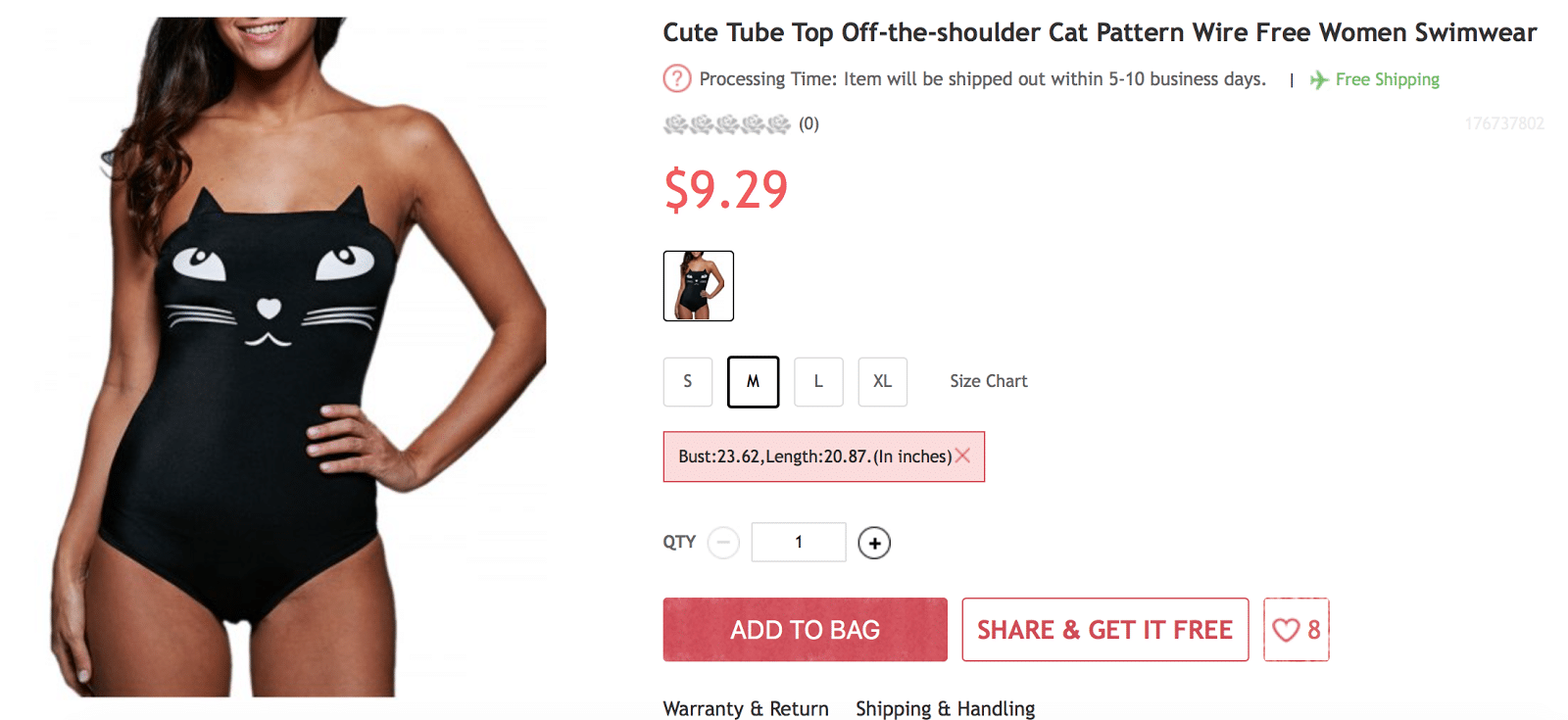The image size is (1568, 720).
Task: Click the Free Shipping link text
Action: point(1387,79)
